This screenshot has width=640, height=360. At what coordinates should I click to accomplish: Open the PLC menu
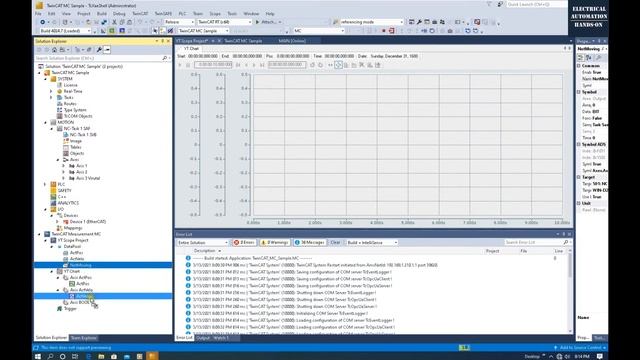pos(182,13)
